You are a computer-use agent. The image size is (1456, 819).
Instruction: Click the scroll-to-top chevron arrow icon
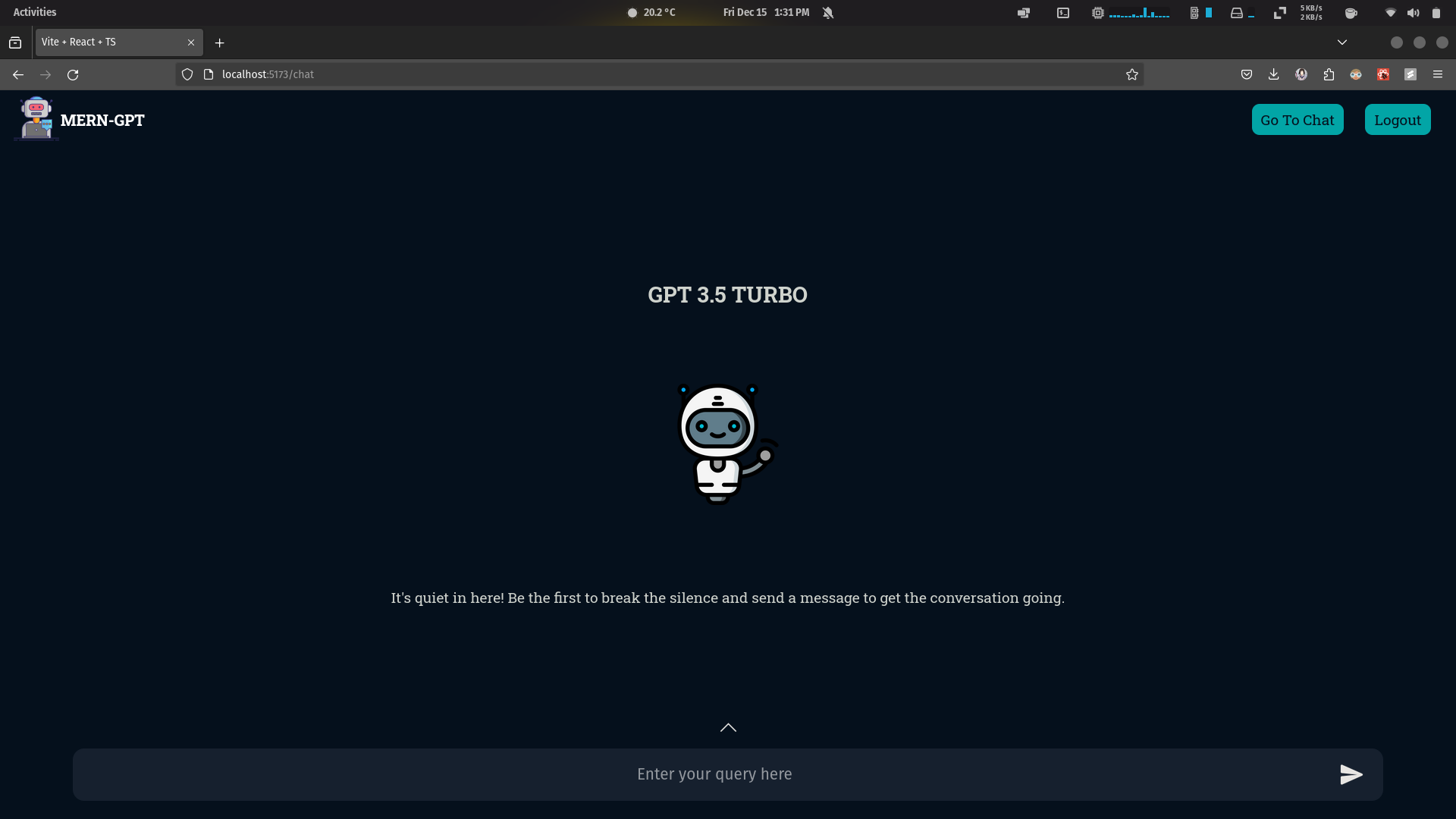pos(728,727)
